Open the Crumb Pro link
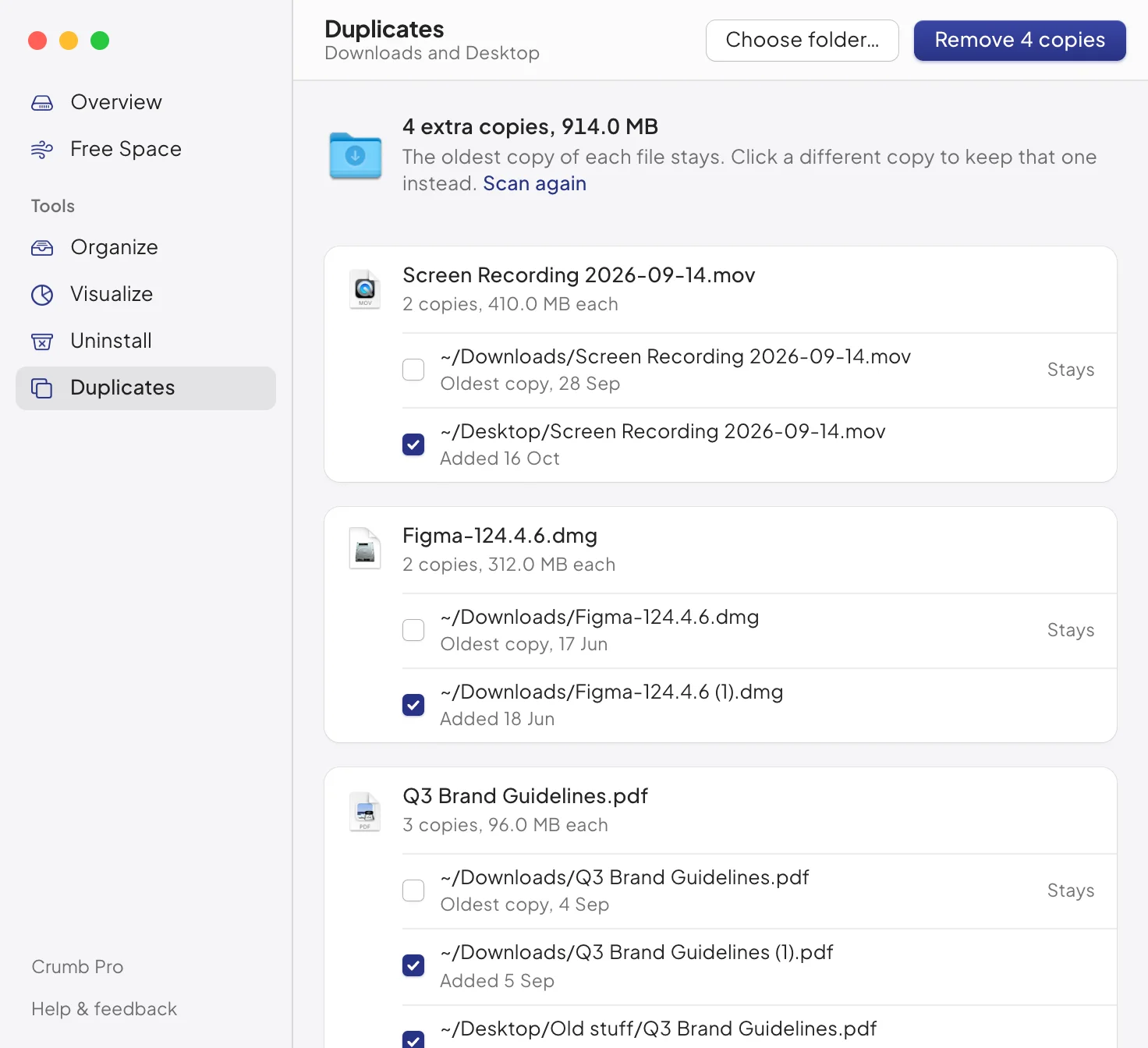Image resolution: width=1148 pixels, height=1048 pixels. (77, 967)
